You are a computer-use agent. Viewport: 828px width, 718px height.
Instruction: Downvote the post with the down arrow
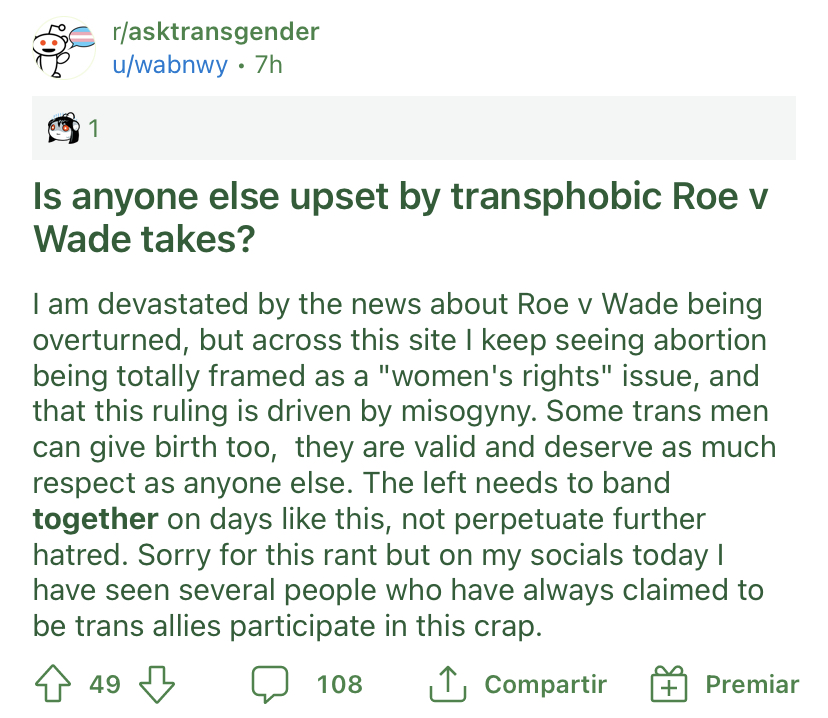point(157,684)
